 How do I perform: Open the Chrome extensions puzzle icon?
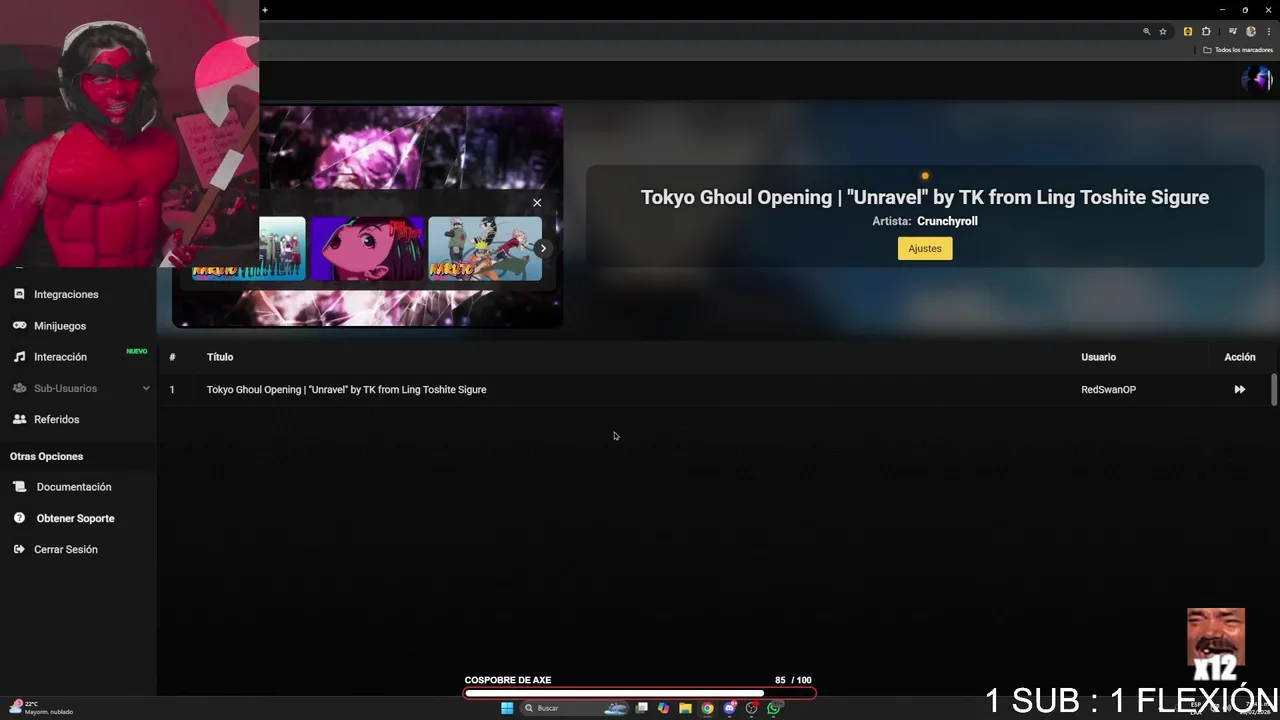click(x=1206, y=32)
